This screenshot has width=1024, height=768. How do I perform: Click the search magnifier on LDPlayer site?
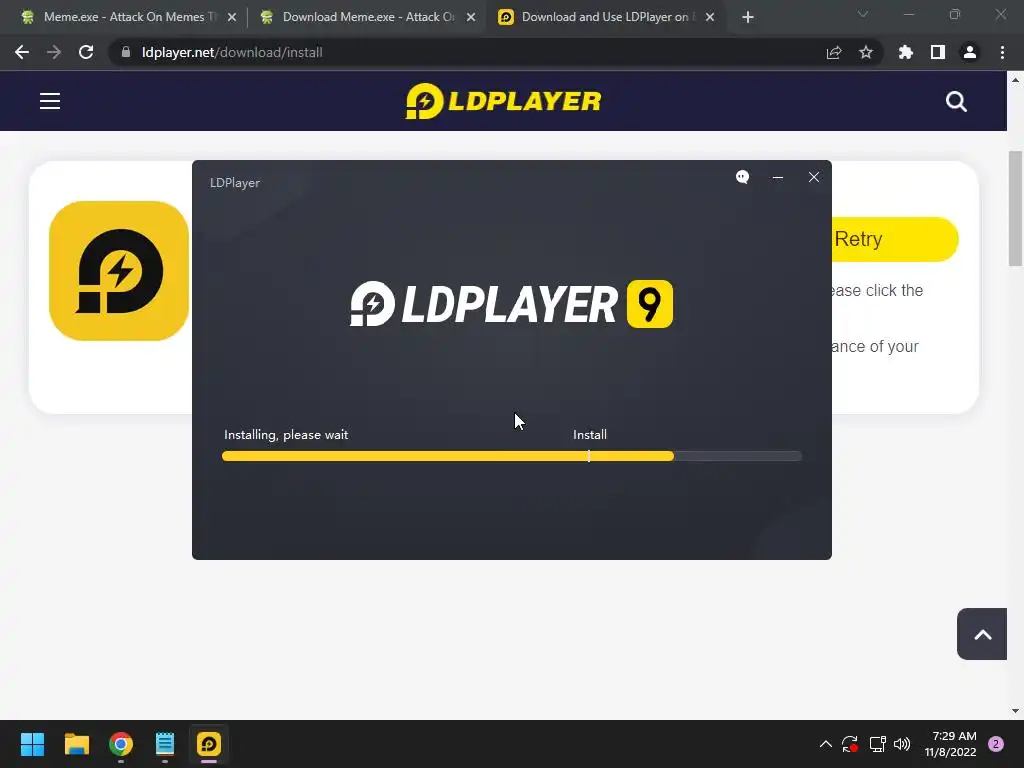click(x=956, y=101)
